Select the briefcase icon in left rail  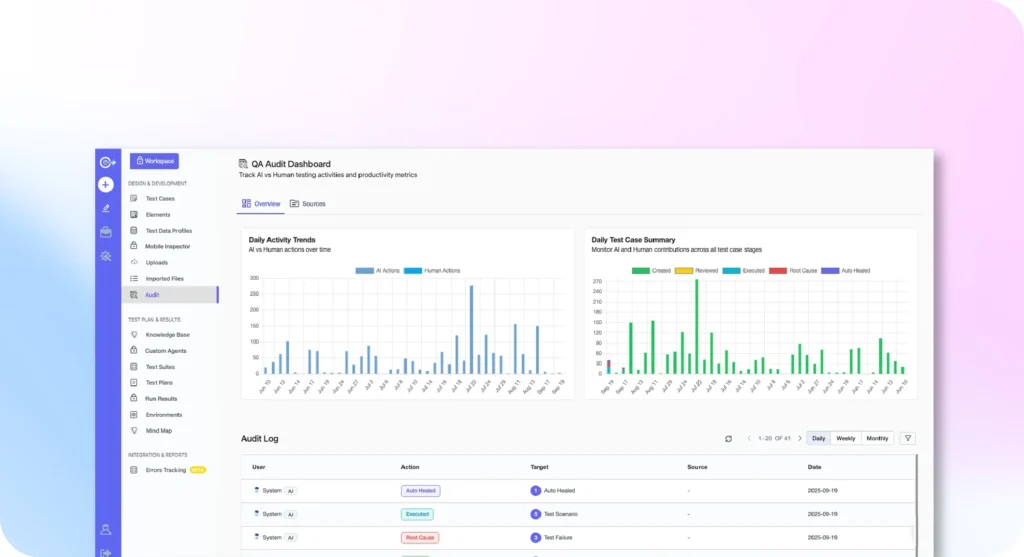tap(106, 232)
